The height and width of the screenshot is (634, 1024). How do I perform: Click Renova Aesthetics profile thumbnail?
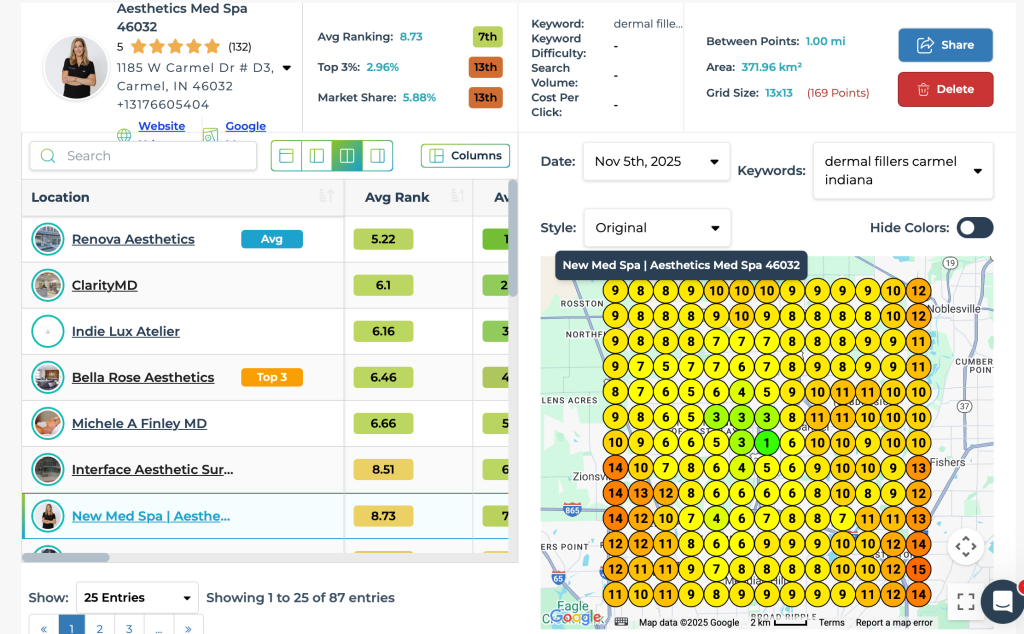tap(48, 240)
